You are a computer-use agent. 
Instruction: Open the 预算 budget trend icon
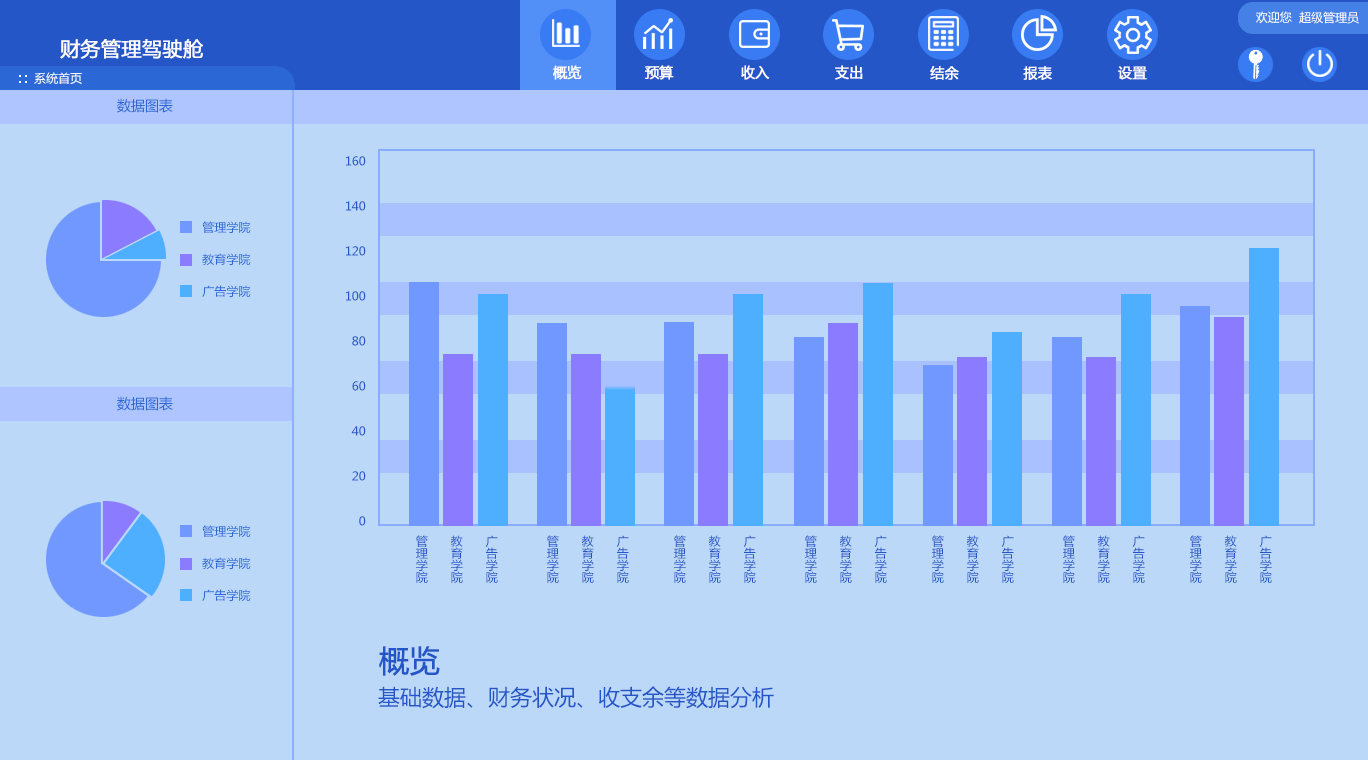tap(659, 34)
